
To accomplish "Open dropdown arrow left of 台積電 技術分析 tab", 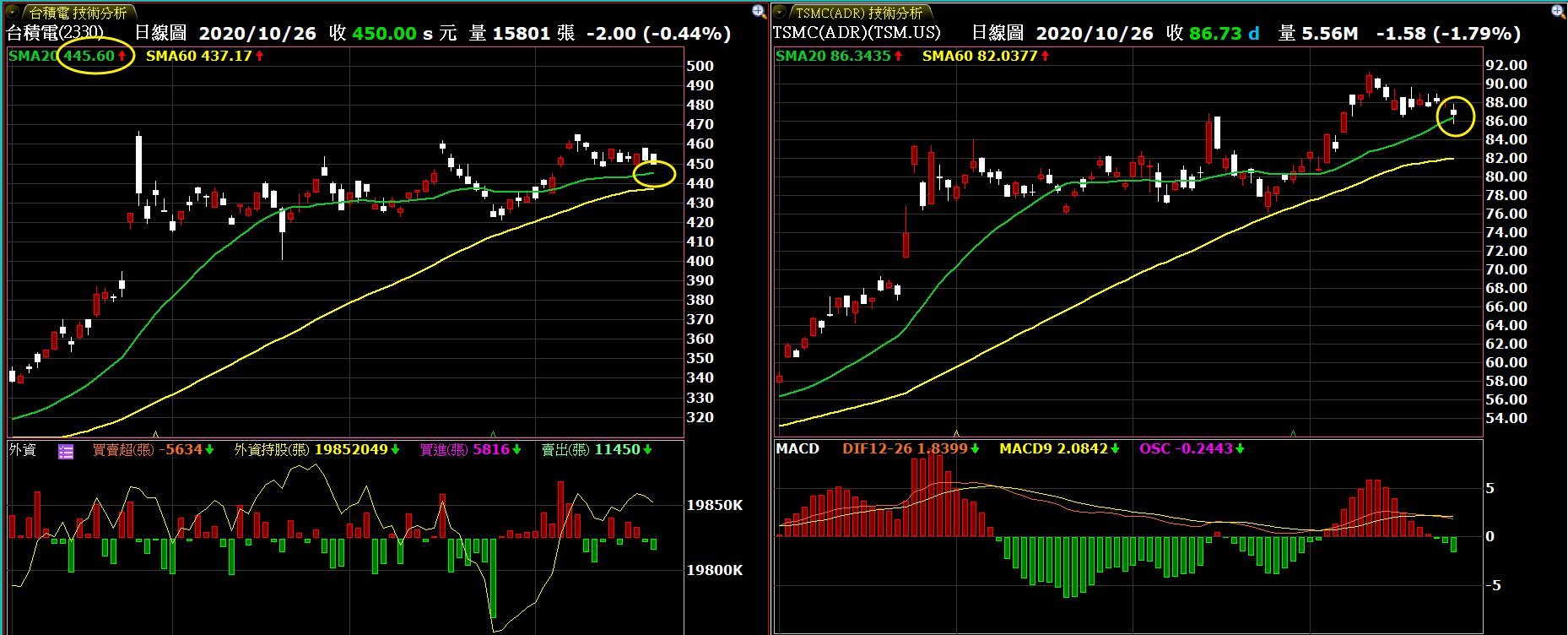I will point(13,12).
